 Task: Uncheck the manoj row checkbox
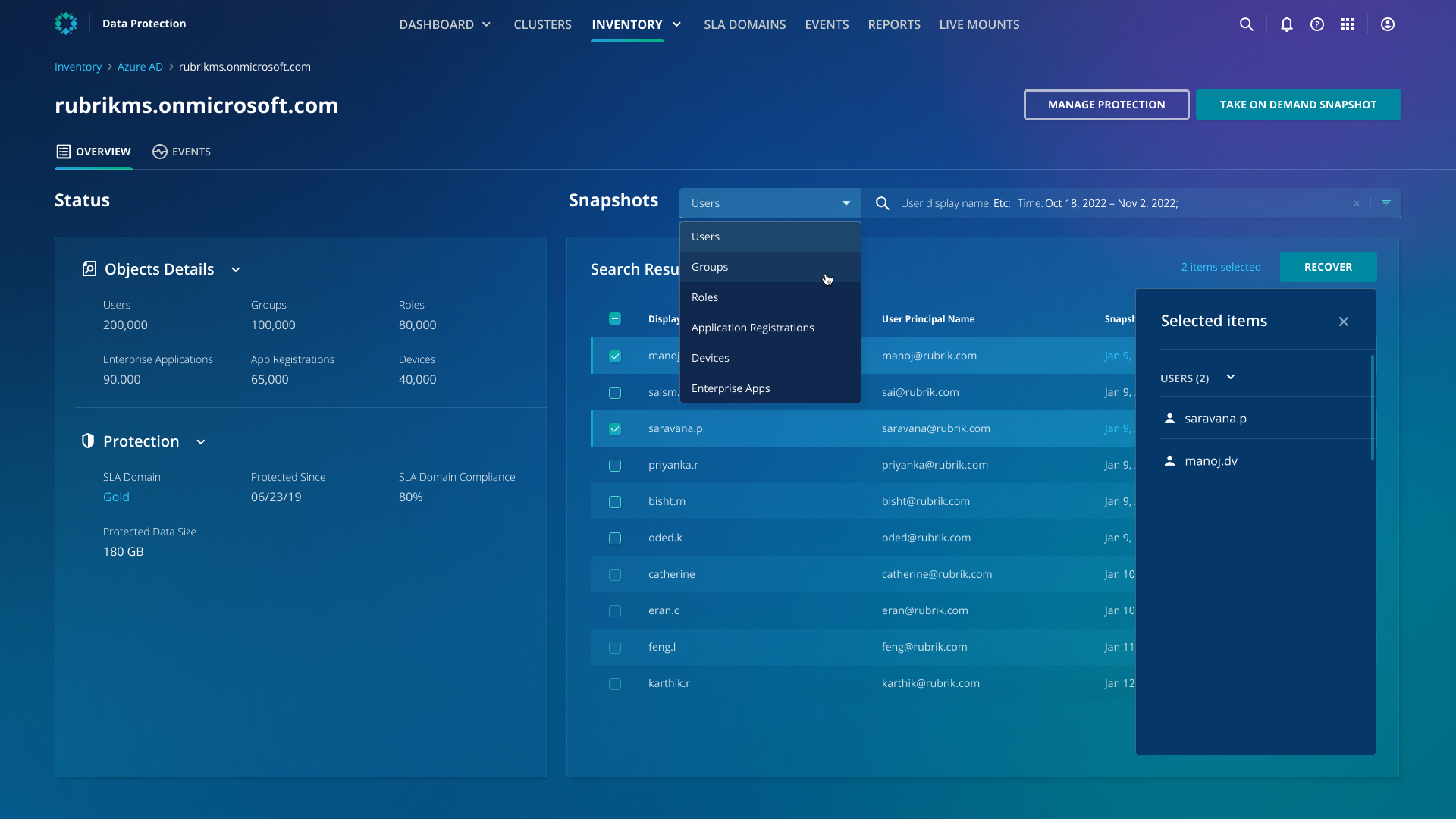[615, 356]
